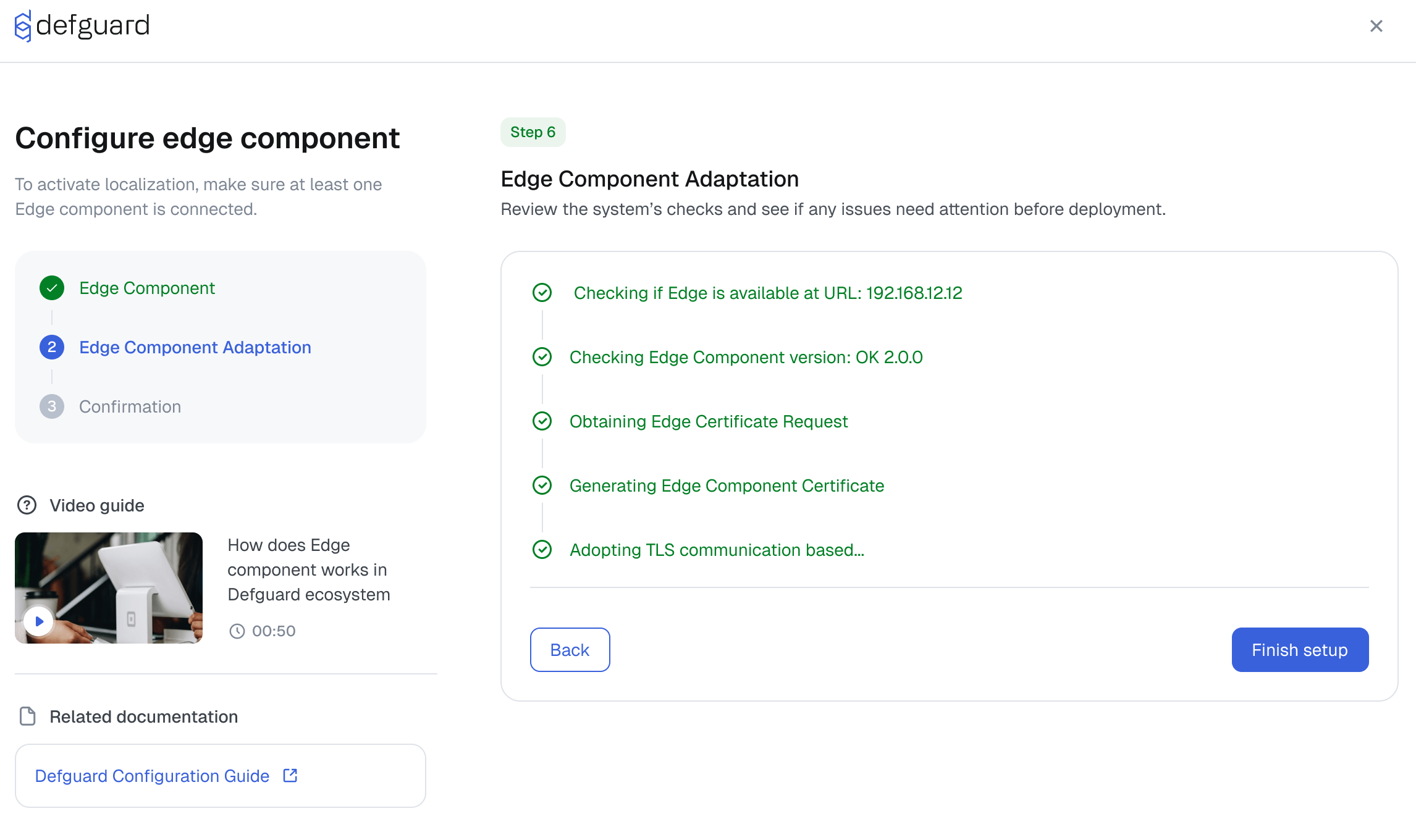Screen dimensions: 1416x840
Task: Click the Video guide question mark icon
Action: (x=27, y=505)
